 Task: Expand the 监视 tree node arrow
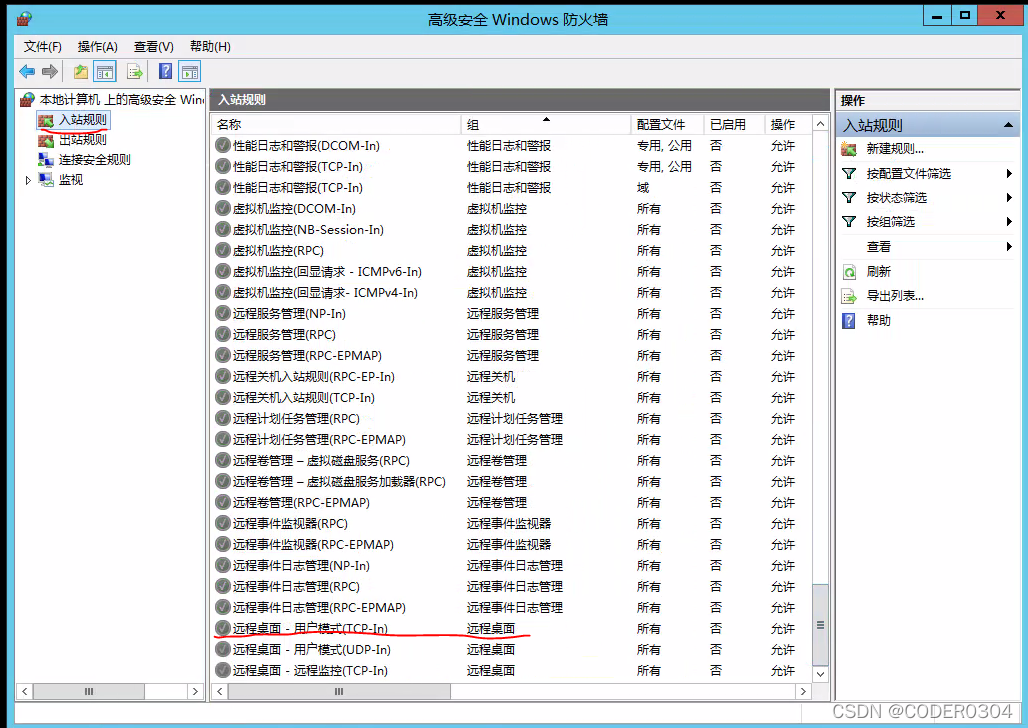(28, 180)
